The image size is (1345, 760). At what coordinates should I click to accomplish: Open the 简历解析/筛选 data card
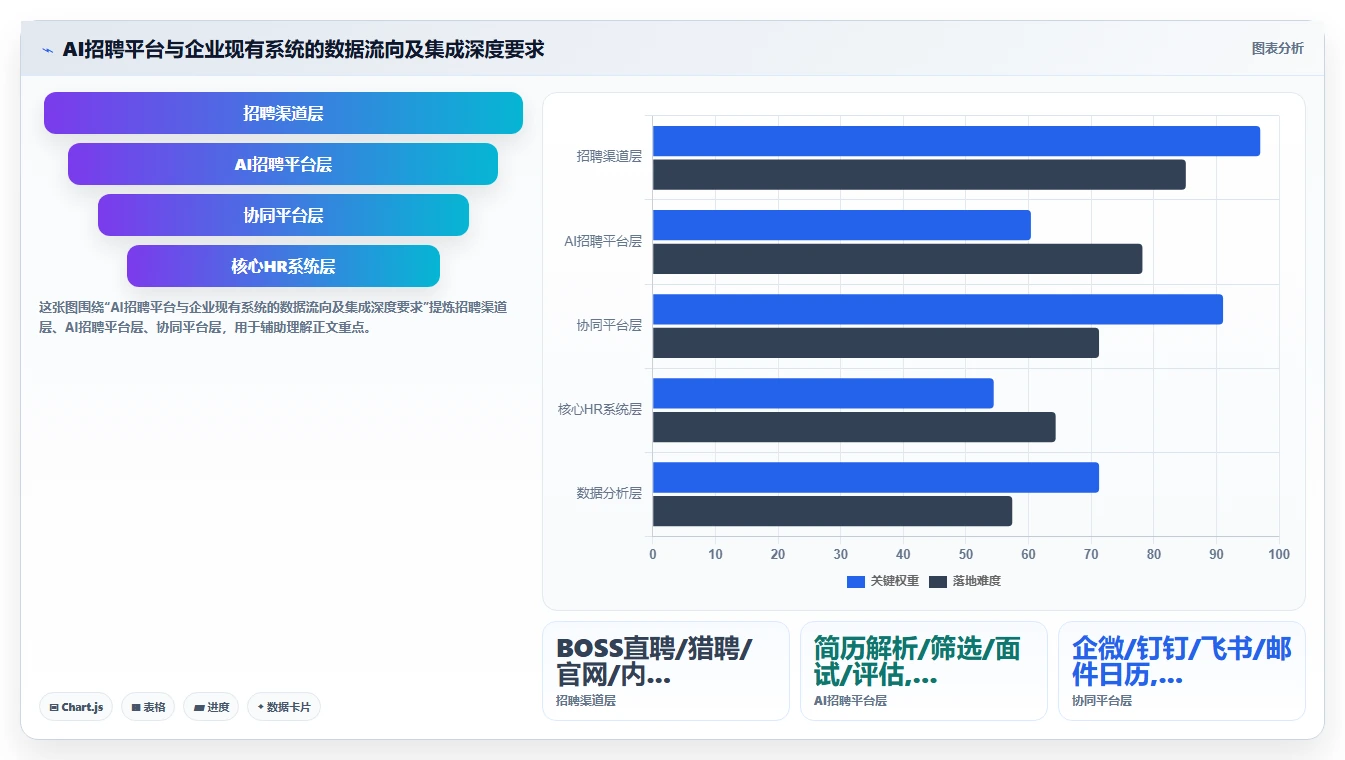click(x=924, y=671)
